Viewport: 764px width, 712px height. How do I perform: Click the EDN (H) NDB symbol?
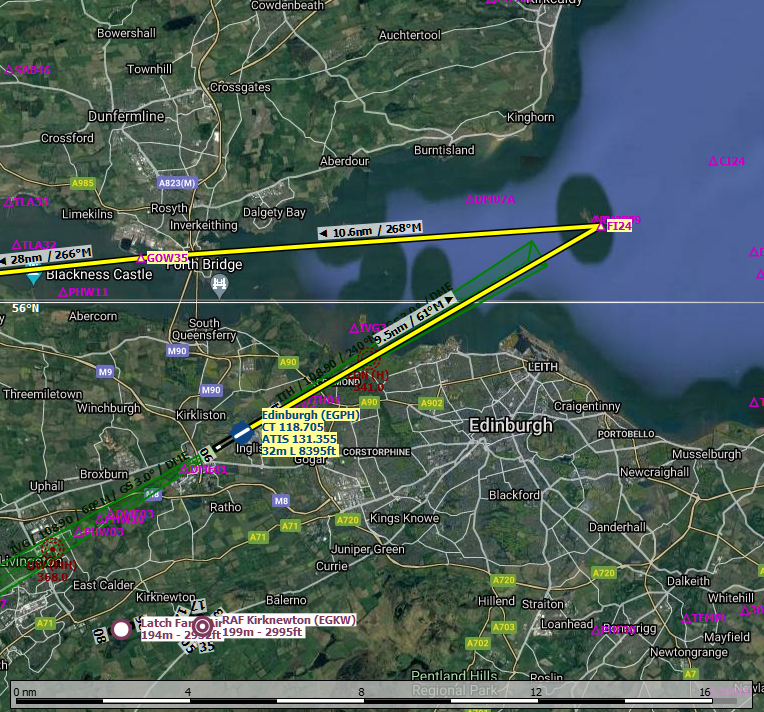pos(368,359)
